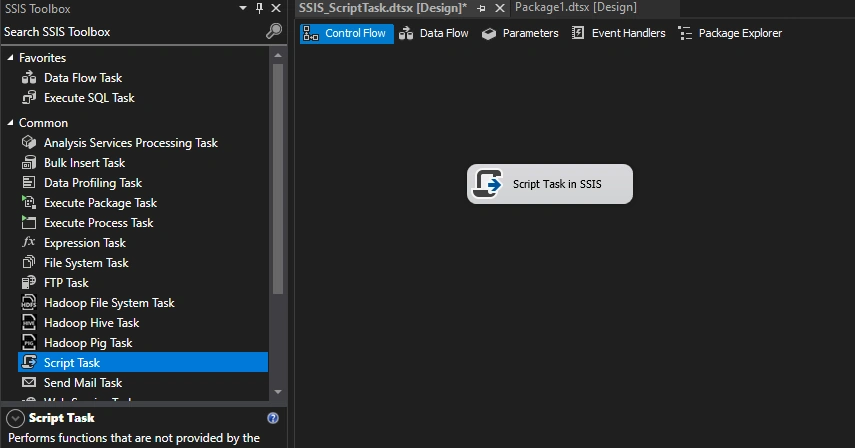The width and height of the screenshot is (855, 448).
Task: Click the Control Flow tab icon
Action: (311, 33)
